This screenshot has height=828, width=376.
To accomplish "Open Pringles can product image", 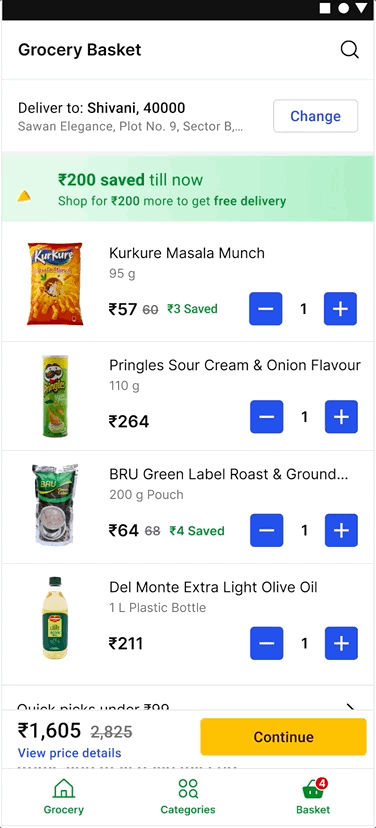I will tap(55, 396).
